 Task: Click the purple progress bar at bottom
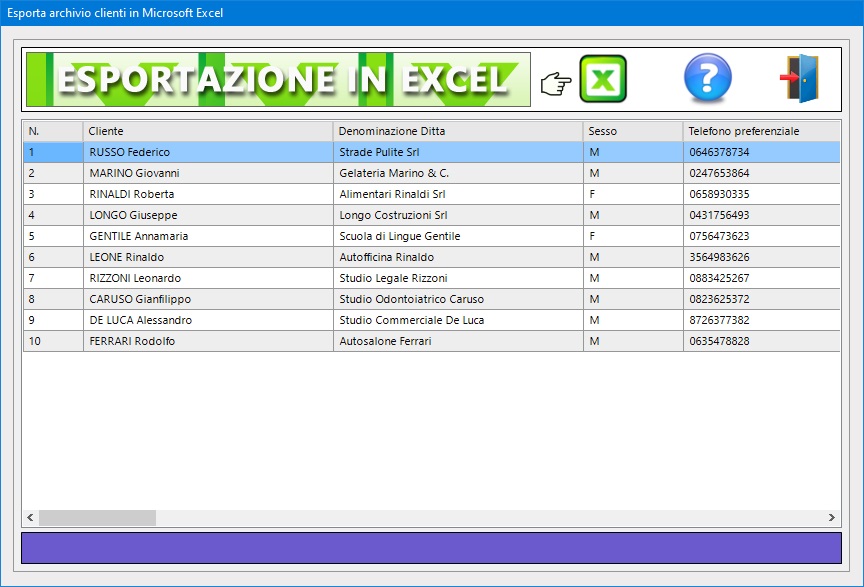click(431, 548)
